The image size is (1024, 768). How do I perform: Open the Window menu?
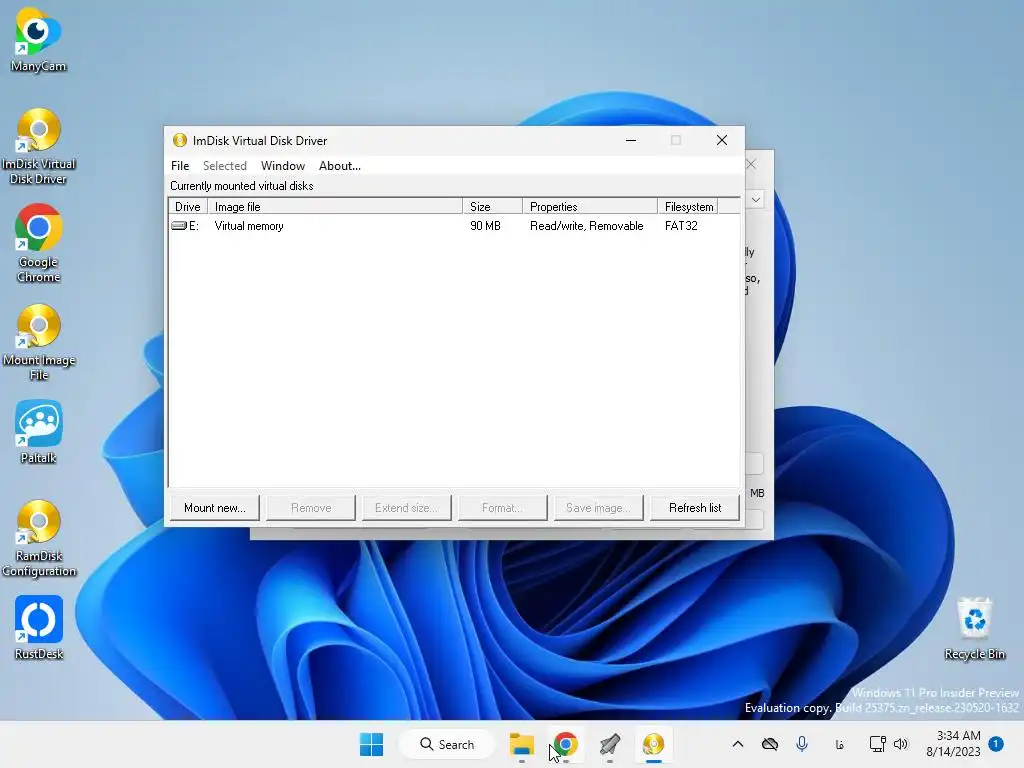coord(283,166)
